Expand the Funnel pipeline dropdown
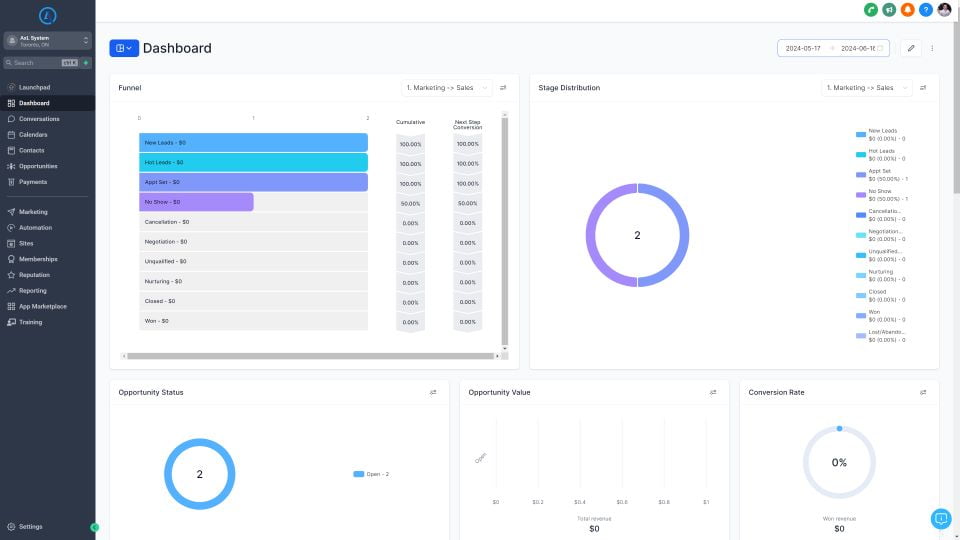 point(447,88)
